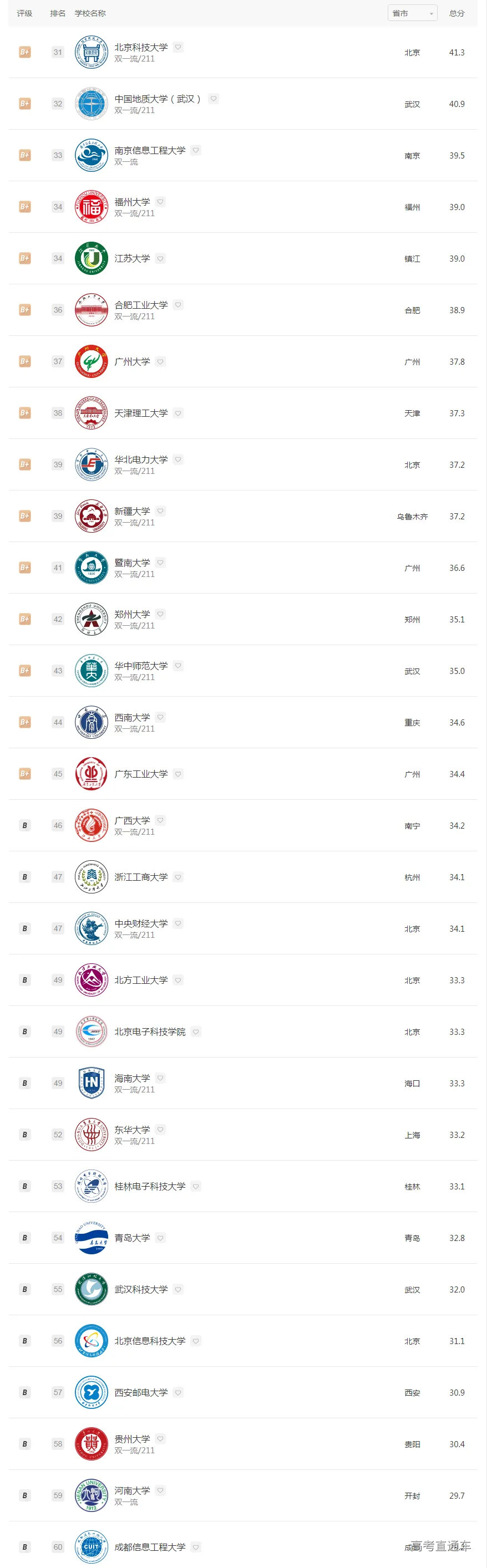Open the 武汉科技大学 name link

click(x=141, y=1289)
